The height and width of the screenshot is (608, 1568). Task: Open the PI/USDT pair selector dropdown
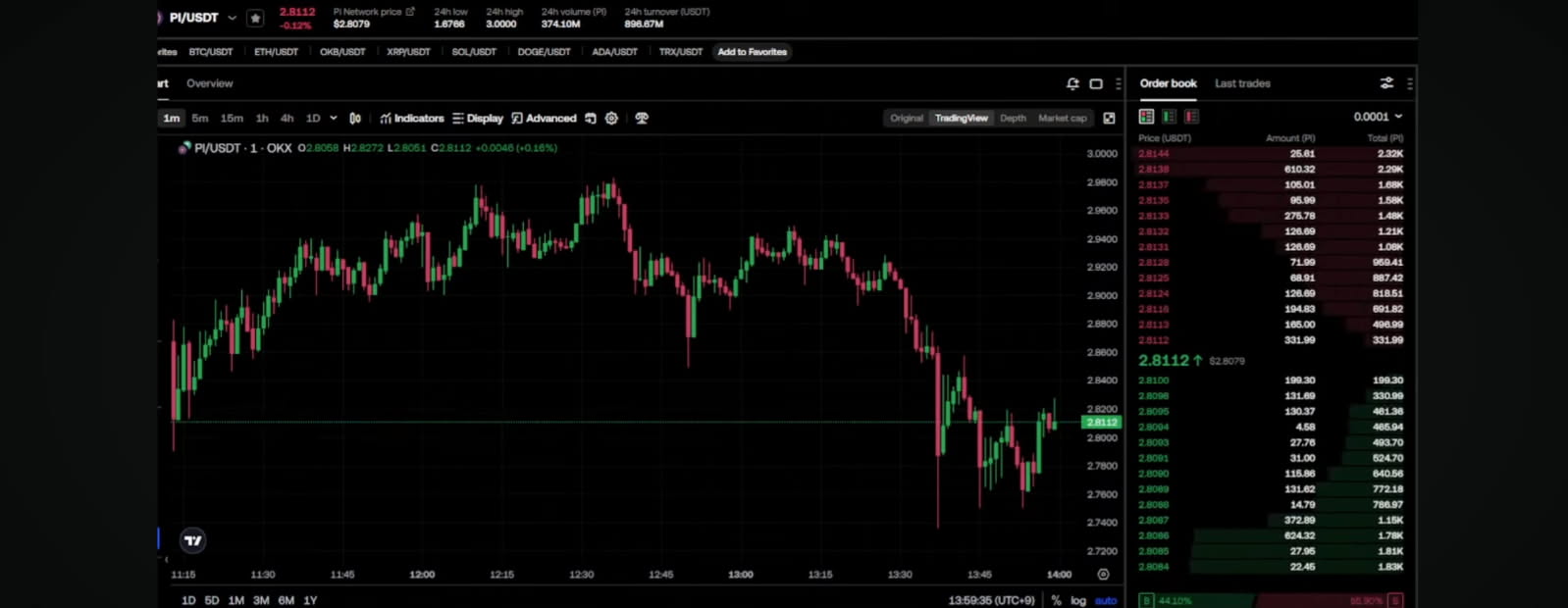[232, 18]
